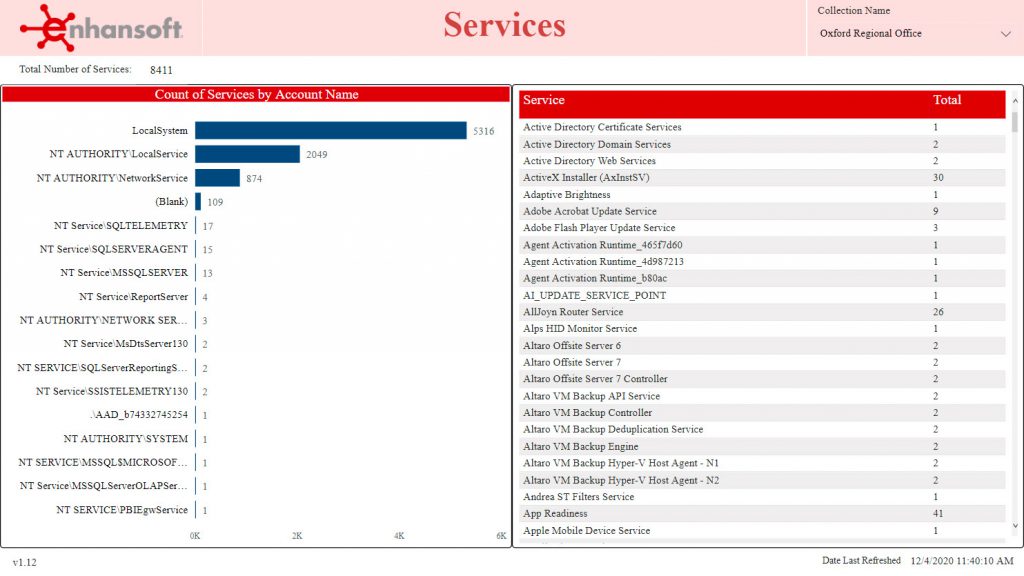Click the table scrollbar down arrow
1024x576 pixels.
tap(1015, 526)
